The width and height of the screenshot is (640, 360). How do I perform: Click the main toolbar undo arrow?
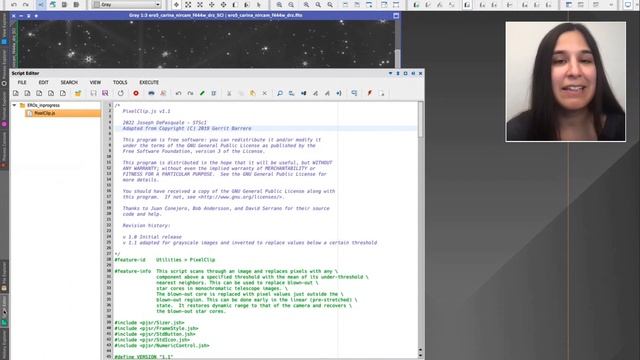[14, 4]
